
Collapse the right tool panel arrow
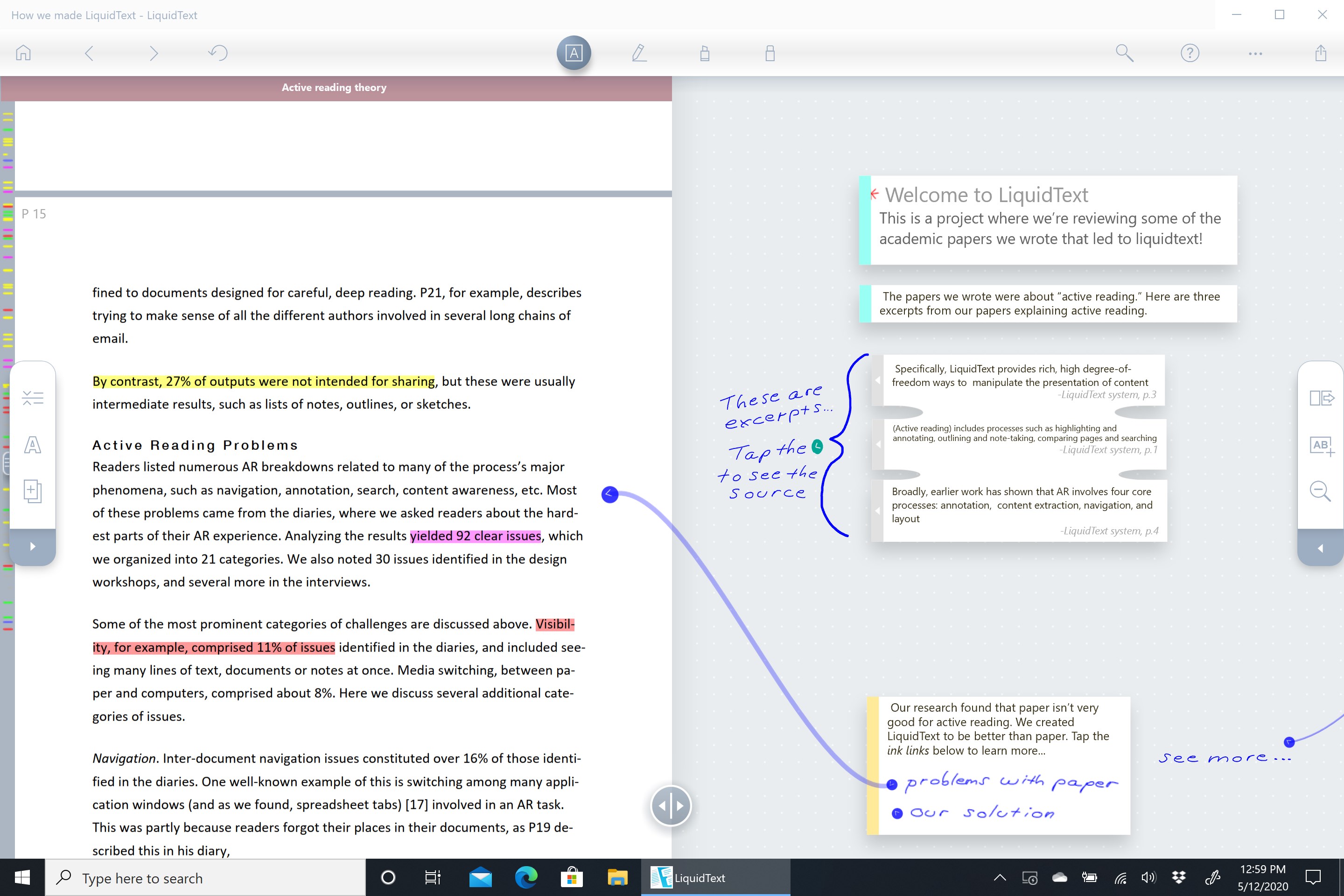[1320, 548]
